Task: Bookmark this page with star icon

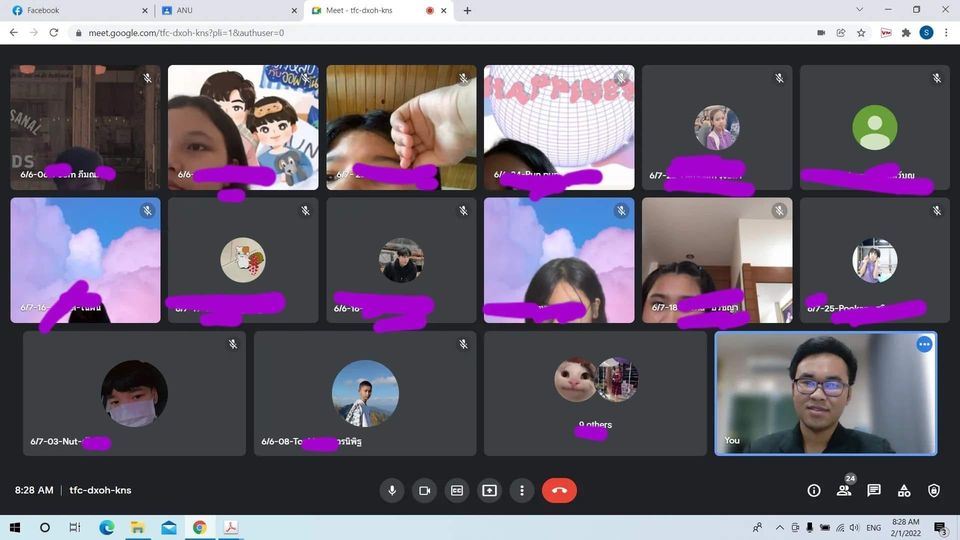Action: click(861, 32)
